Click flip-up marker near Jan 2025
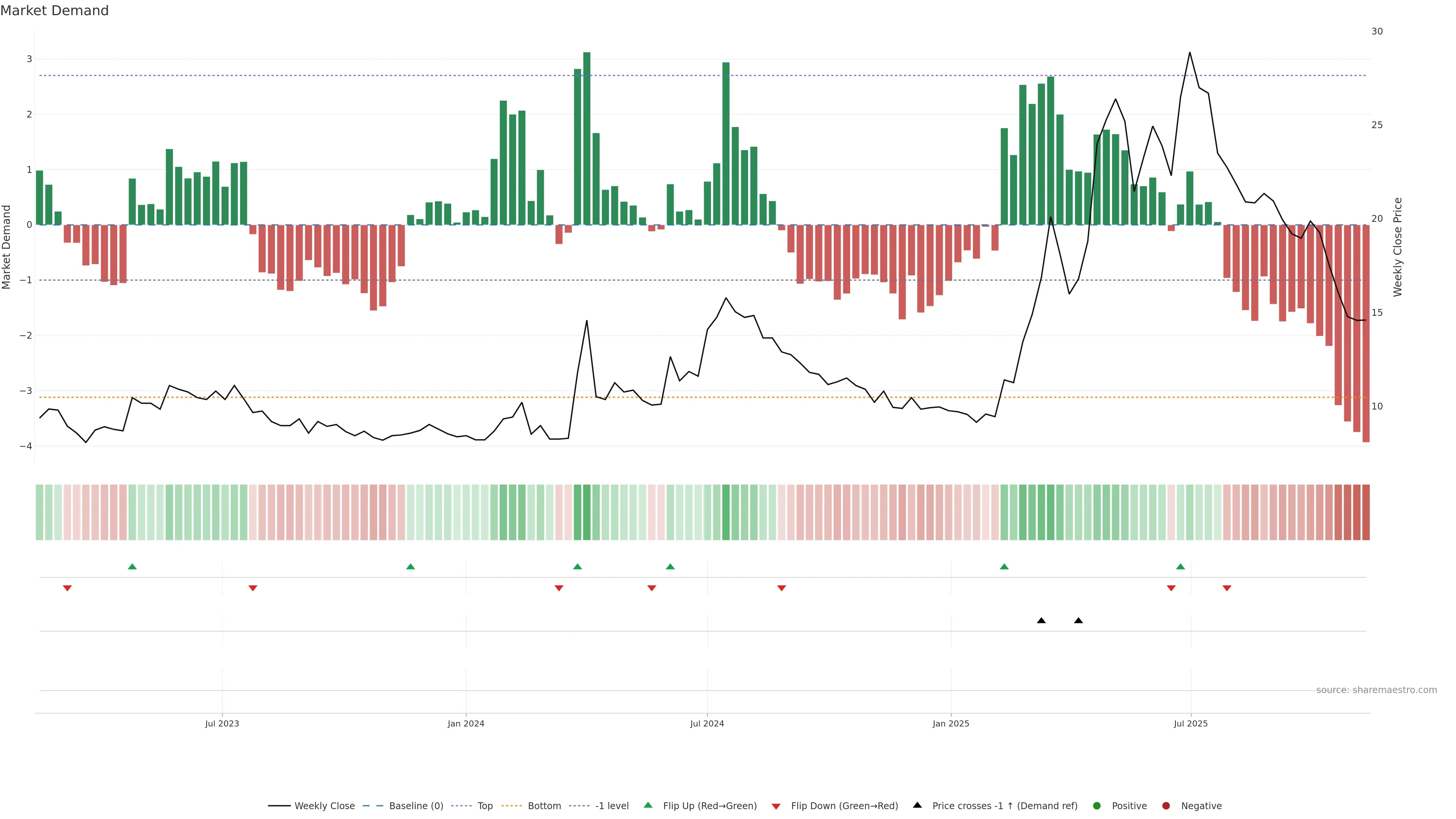 [1004, 566]
